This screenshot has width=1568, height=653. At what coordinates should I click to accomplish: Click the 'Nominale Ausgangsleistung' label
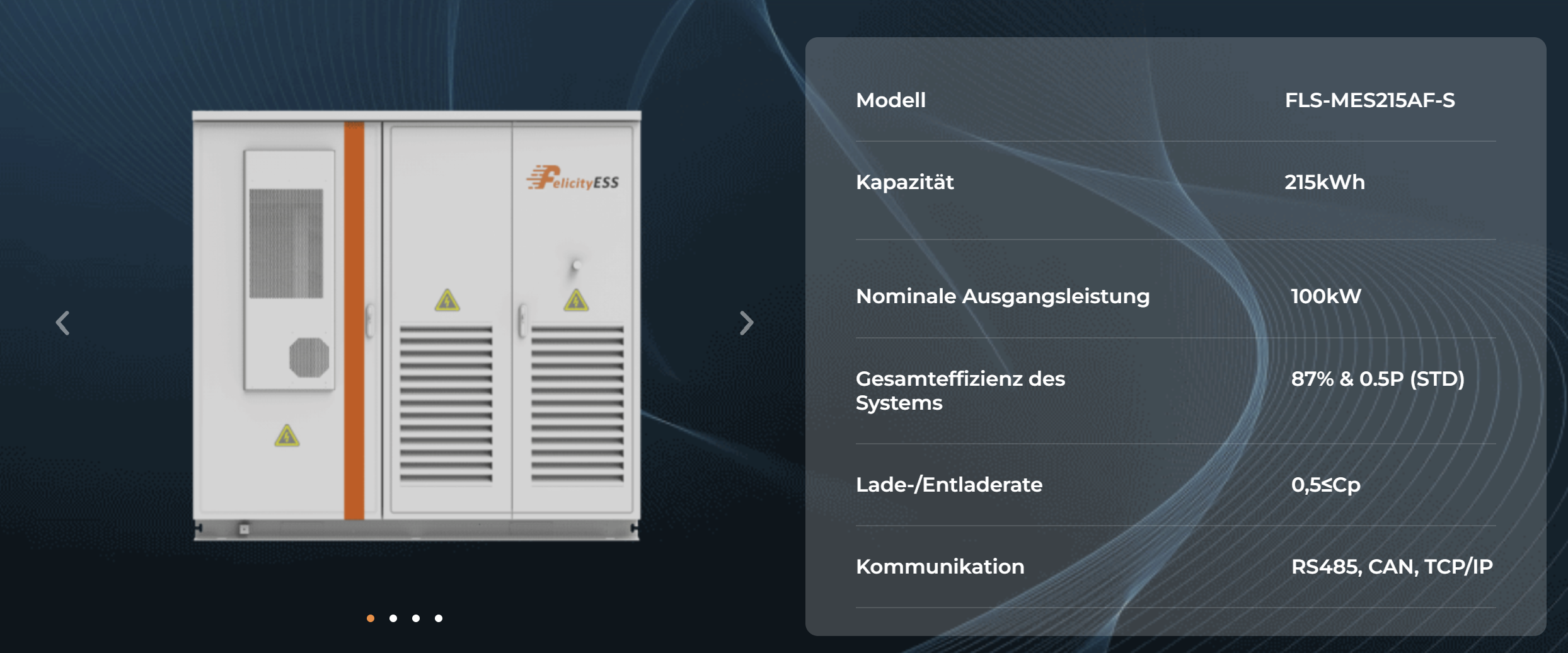pos(1003,296)
